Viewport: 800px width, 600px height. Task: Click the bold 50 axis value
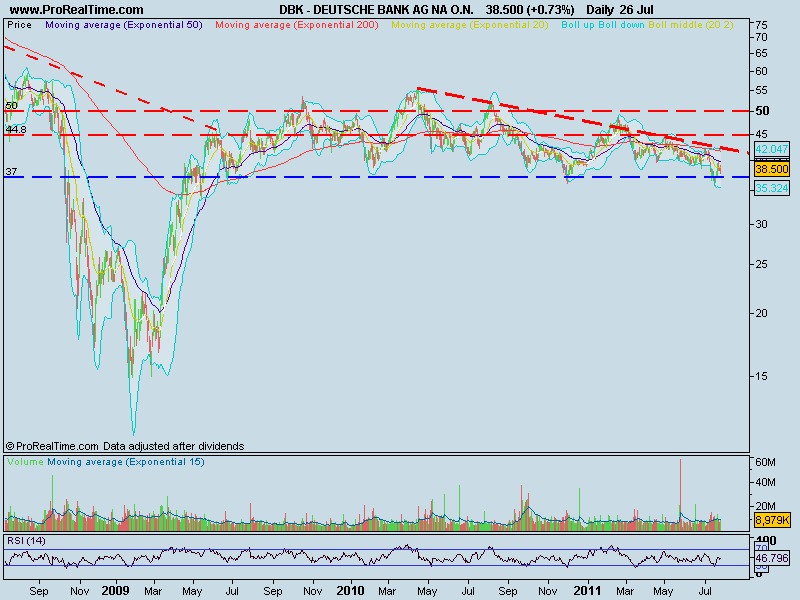pyautogui.click(x=762, y=111)
